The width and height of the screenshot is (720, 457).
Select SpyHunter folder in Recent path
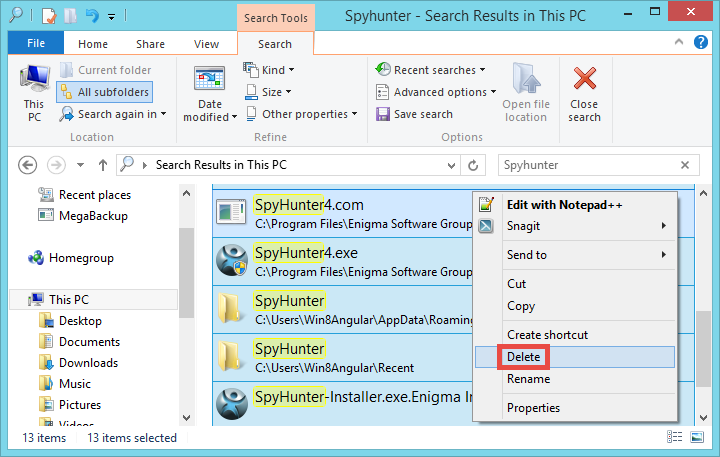point(343,357)
